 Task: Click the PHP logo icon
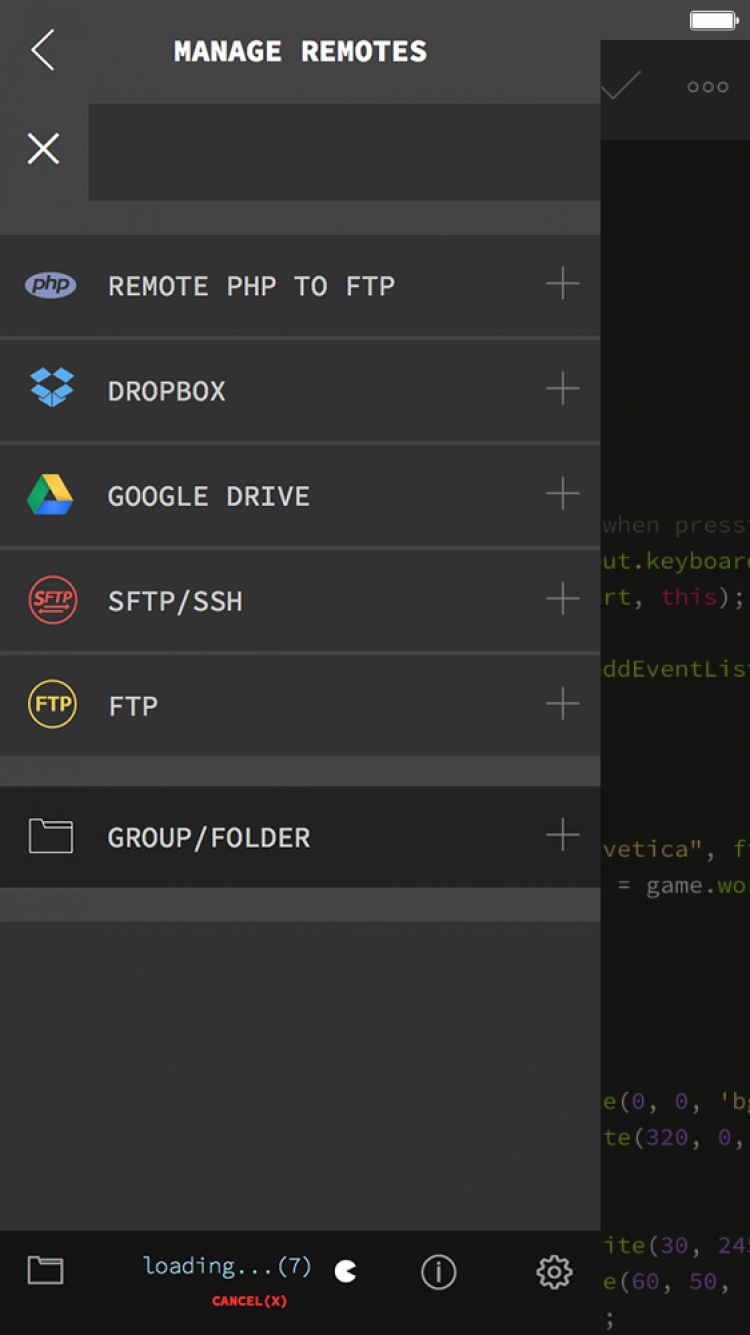click(x=51, y=286)
